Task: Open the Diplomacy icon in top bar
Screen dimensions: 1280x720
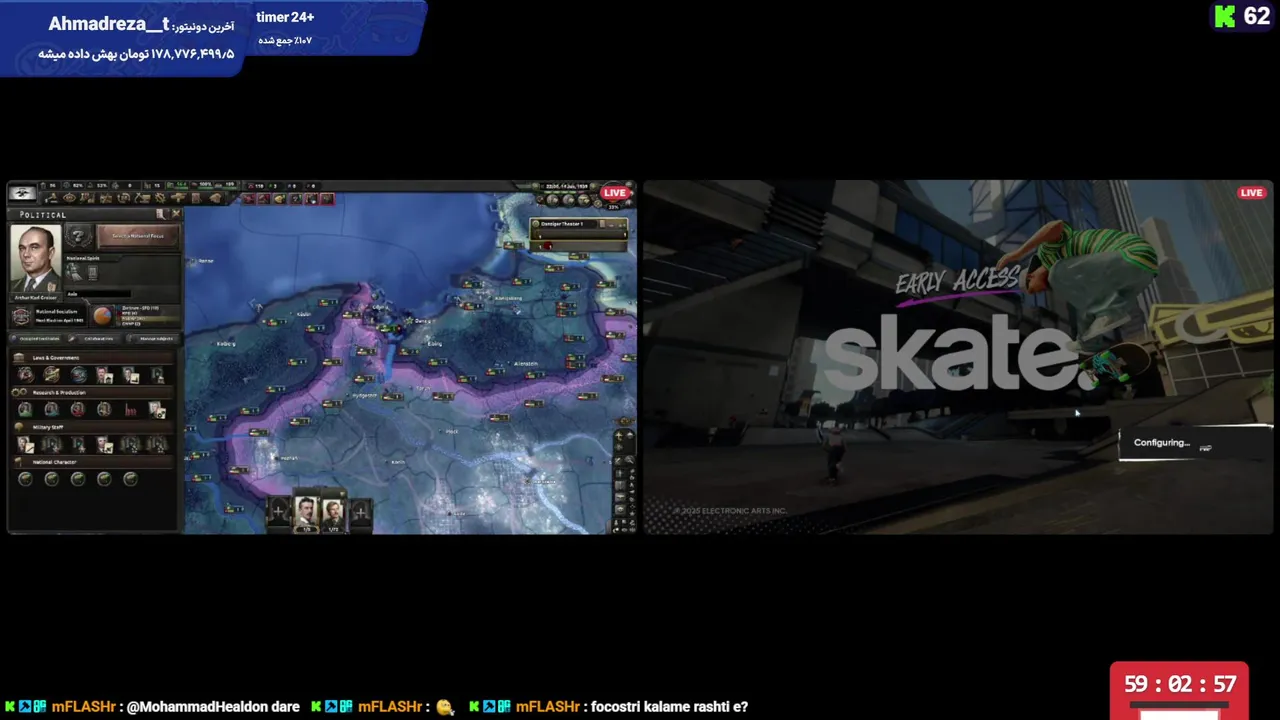Action: point(106,198)
